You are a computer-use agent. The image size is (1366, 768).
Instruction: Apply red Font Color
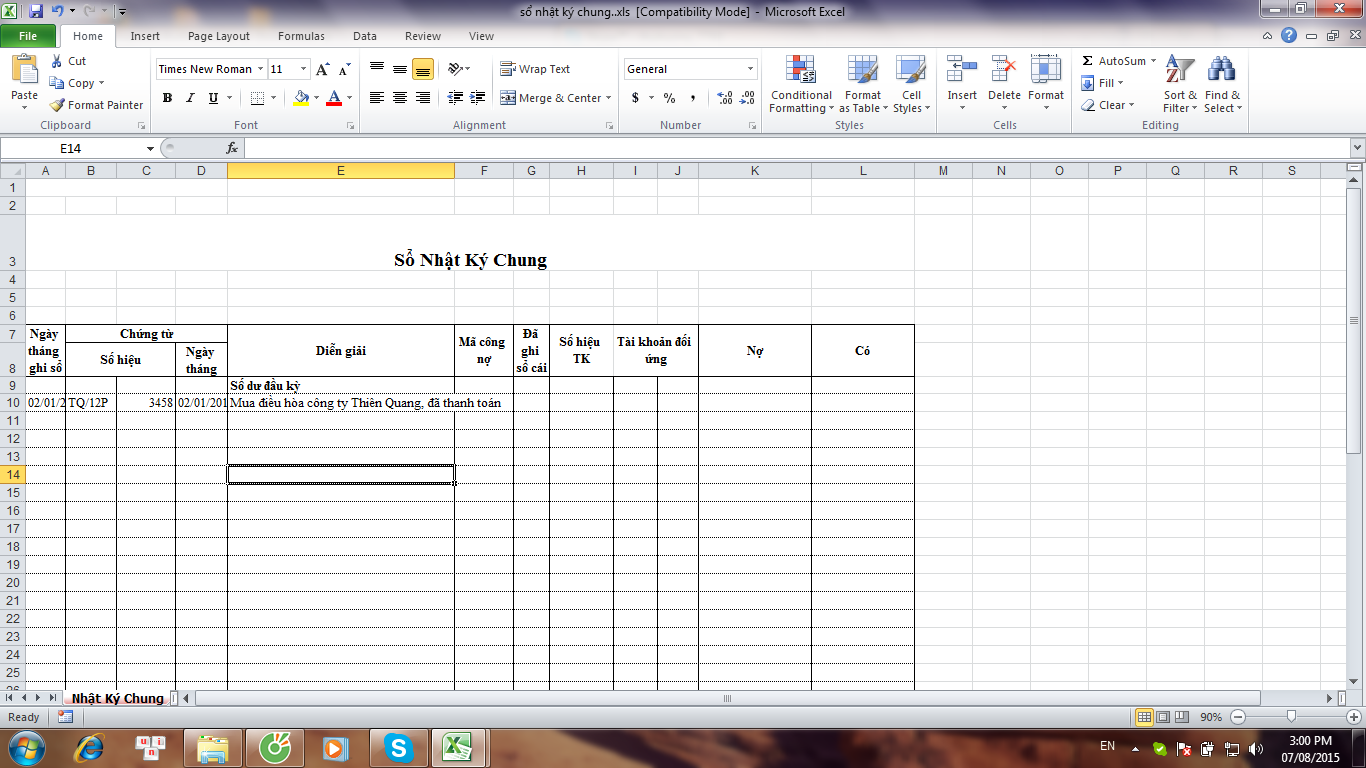(x=334, y=98)
